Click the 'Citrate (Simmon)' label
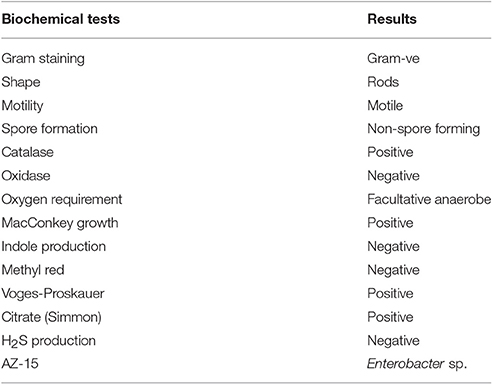Screen dimensions: 492x384 coord(52,317)
